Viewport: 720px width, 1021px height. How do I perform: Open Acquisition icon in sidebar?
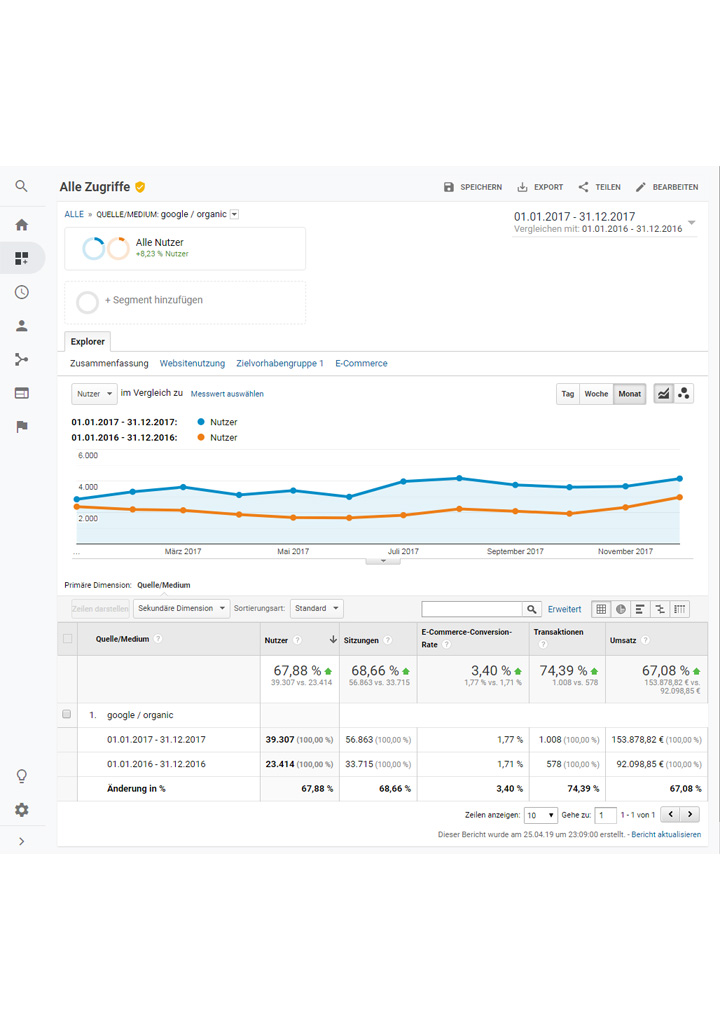click(x=21, y=359)
